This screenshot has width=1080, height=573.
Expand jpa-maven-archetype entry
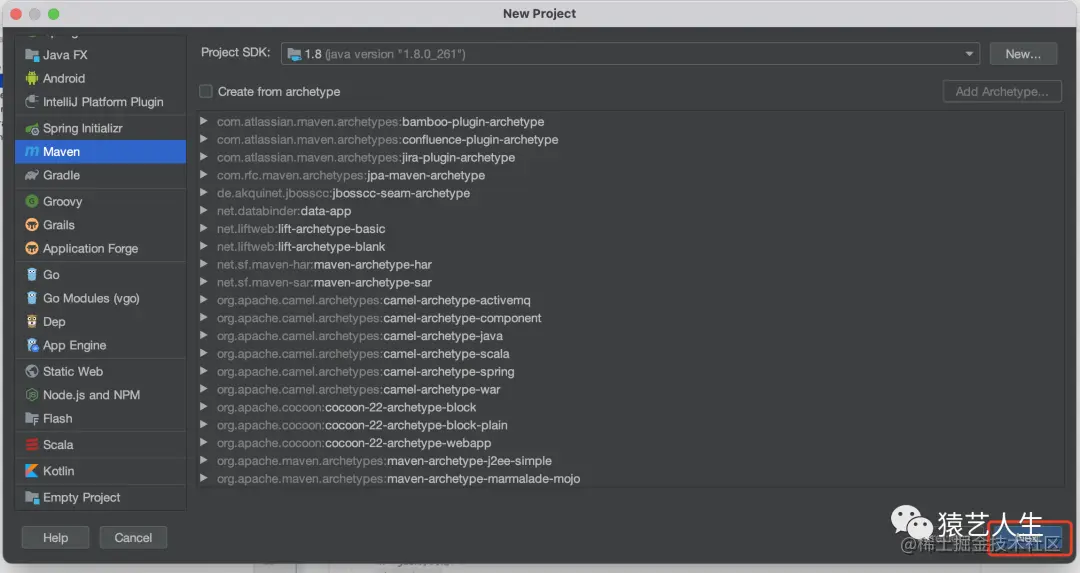click(x=204, y=175)
